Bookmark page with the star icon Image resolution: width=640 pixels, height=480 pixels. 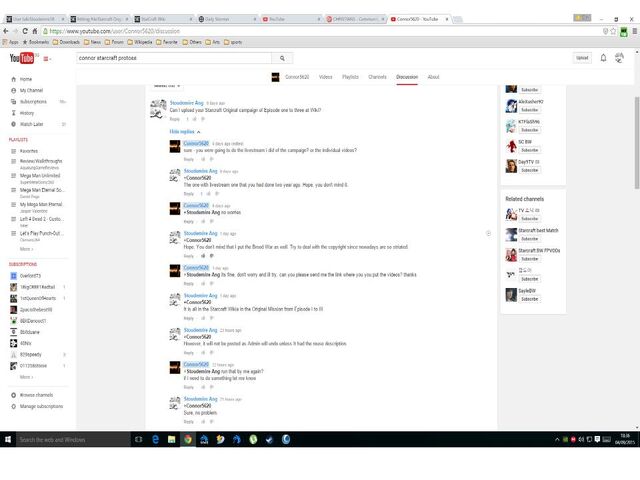(613, 31)
